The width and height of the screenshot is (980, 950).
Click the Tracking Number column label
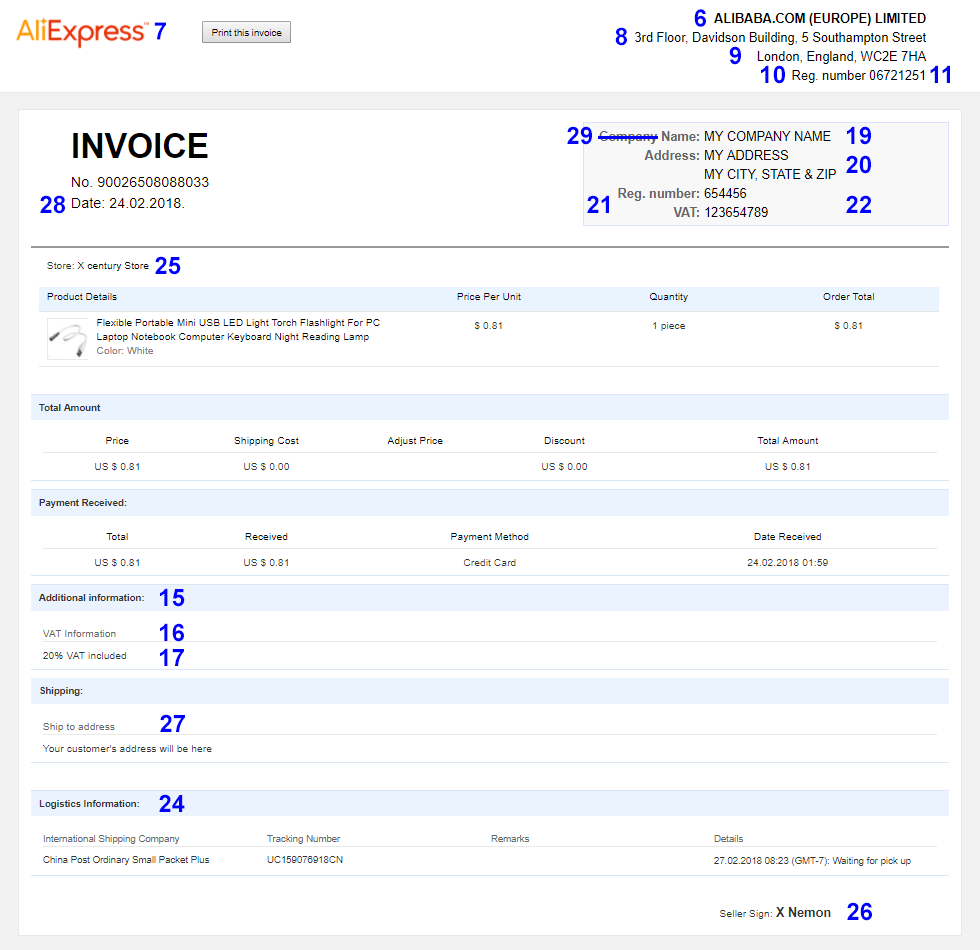point(304,839)
